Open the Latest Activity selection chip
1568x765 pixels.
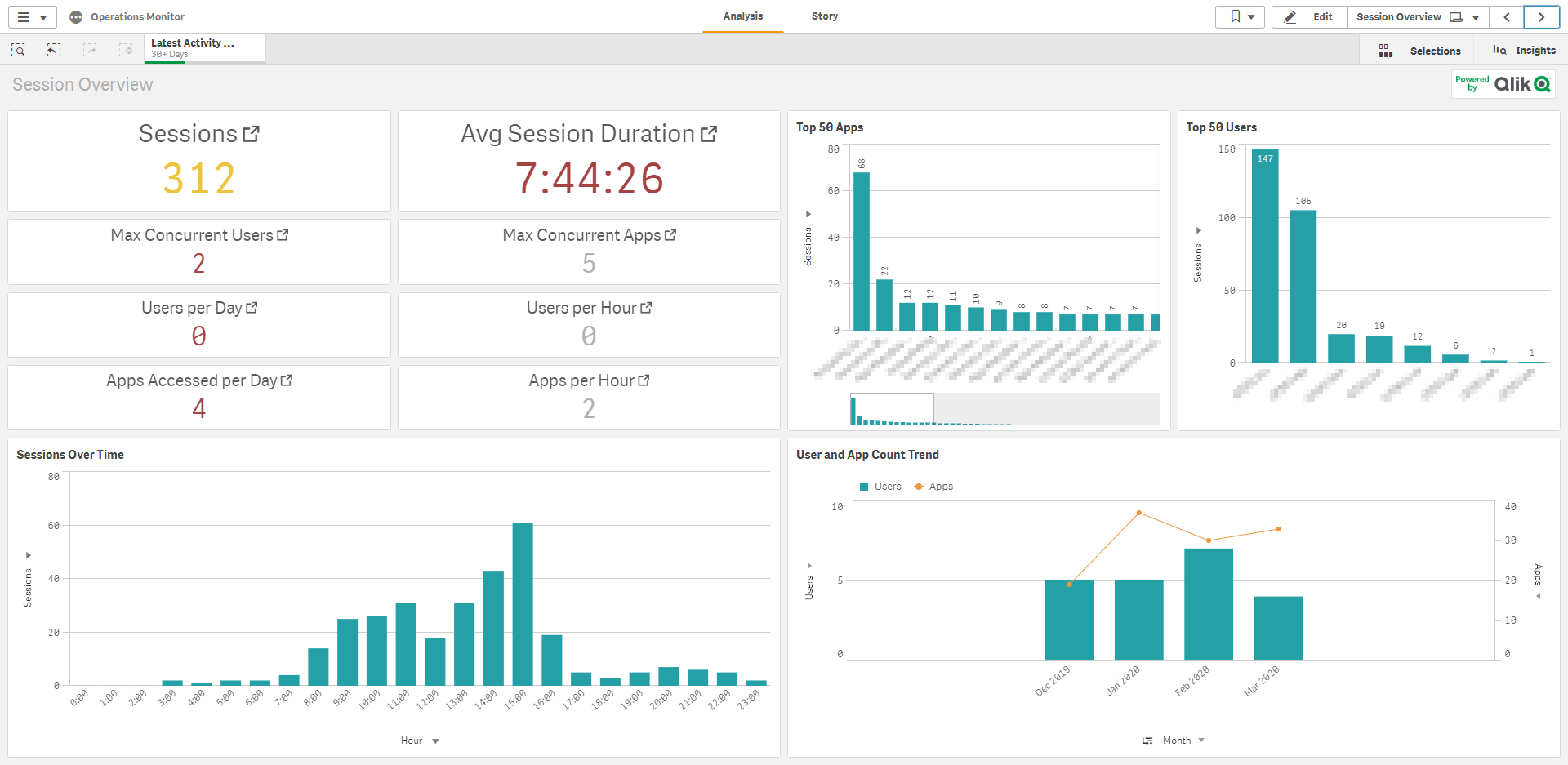click(205, 48)
